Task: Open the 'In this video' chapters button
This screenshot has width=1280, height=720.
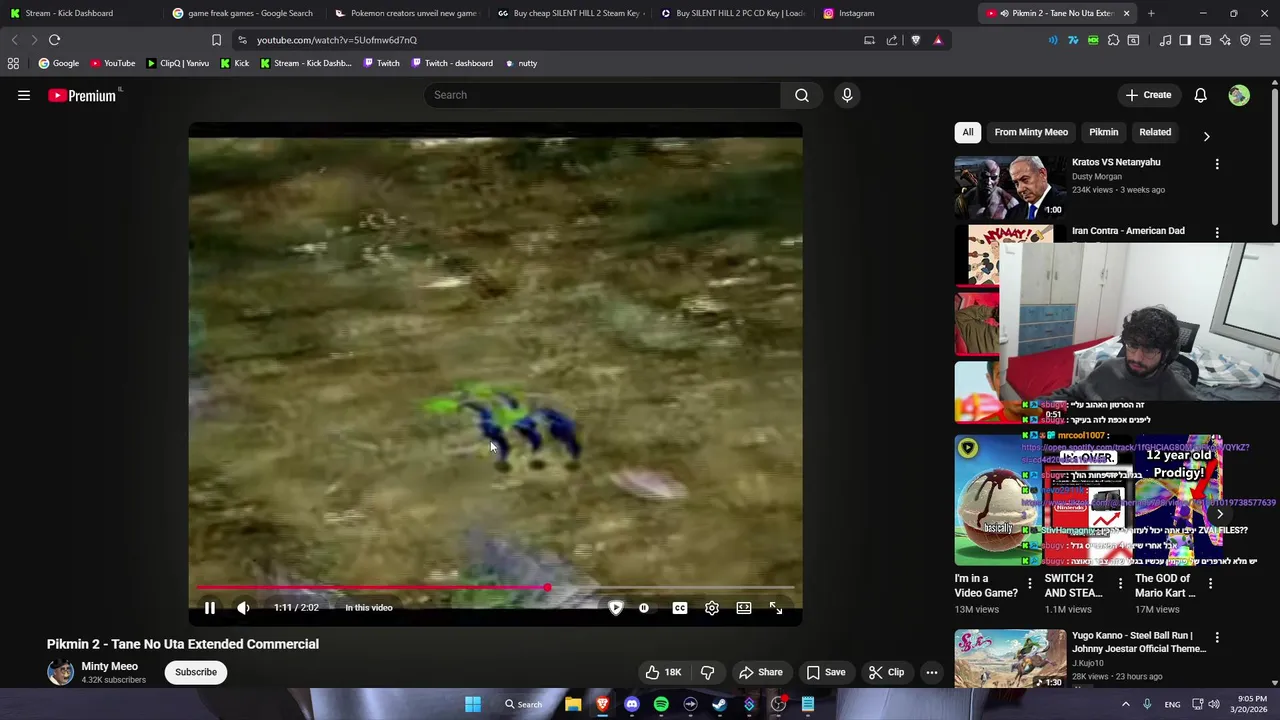Action: pyautogui.click(x=369, y=608)
